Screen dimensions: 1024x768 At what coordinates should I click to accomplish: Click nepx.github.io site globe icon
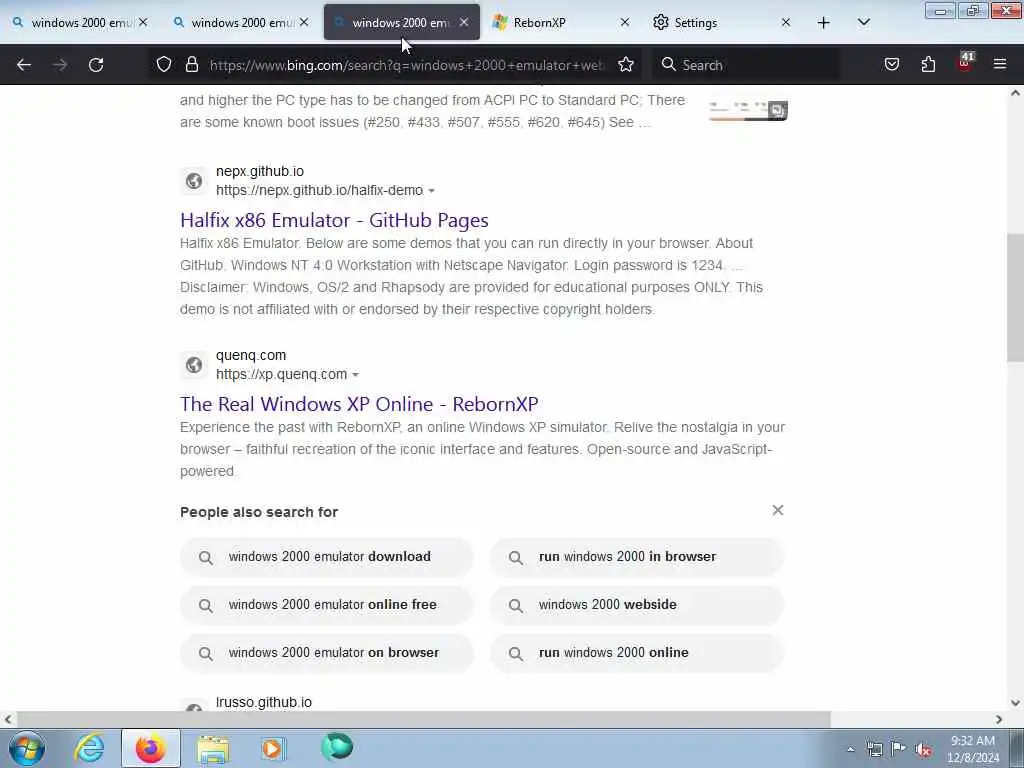194,181
